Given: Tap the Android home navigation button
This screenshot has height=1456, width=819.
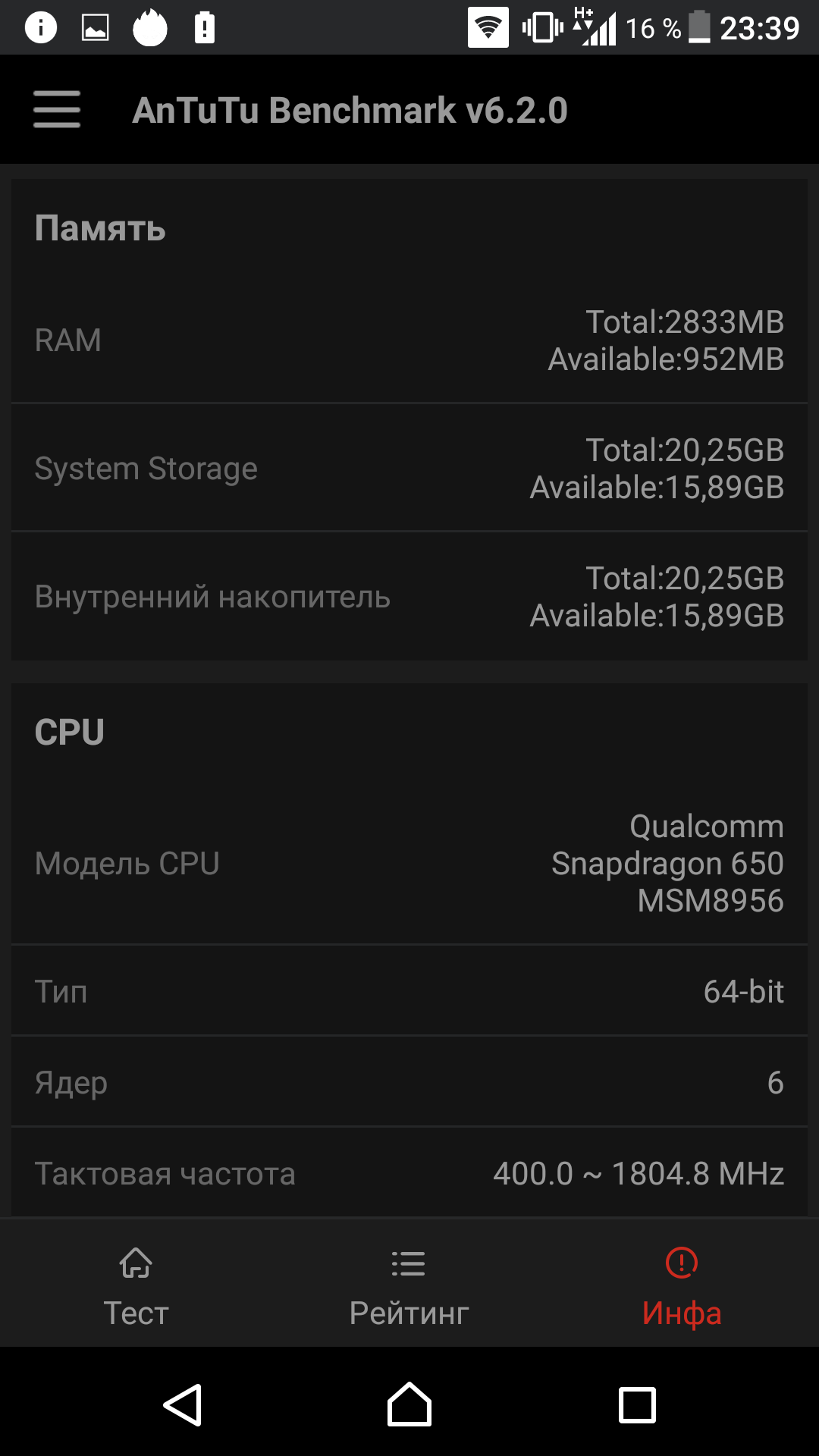Looking at the screenshot, I should tap(409, 1404).
